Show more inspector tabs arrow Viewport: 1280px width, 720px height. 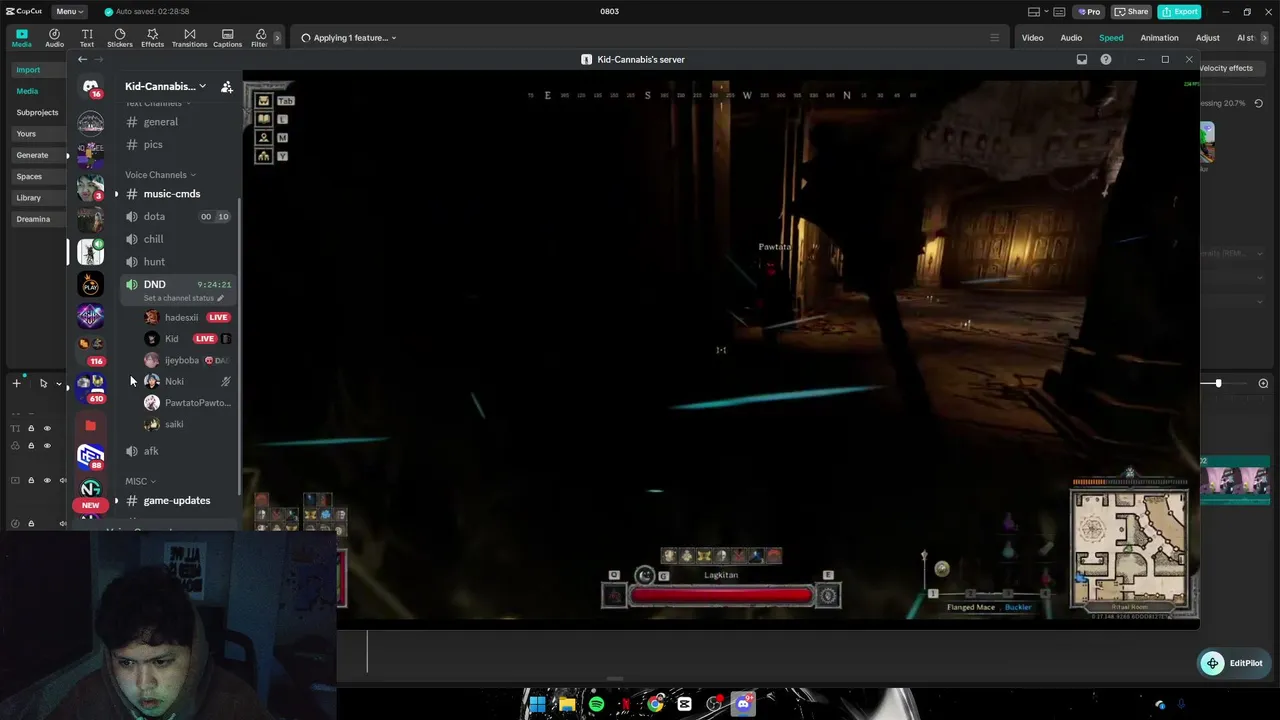pyautogui.click(x=1265, y=38)
